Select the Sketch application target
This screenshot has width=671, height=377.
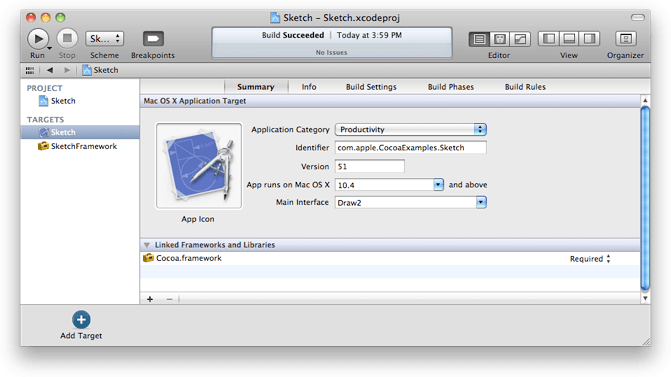click(80, 132)
